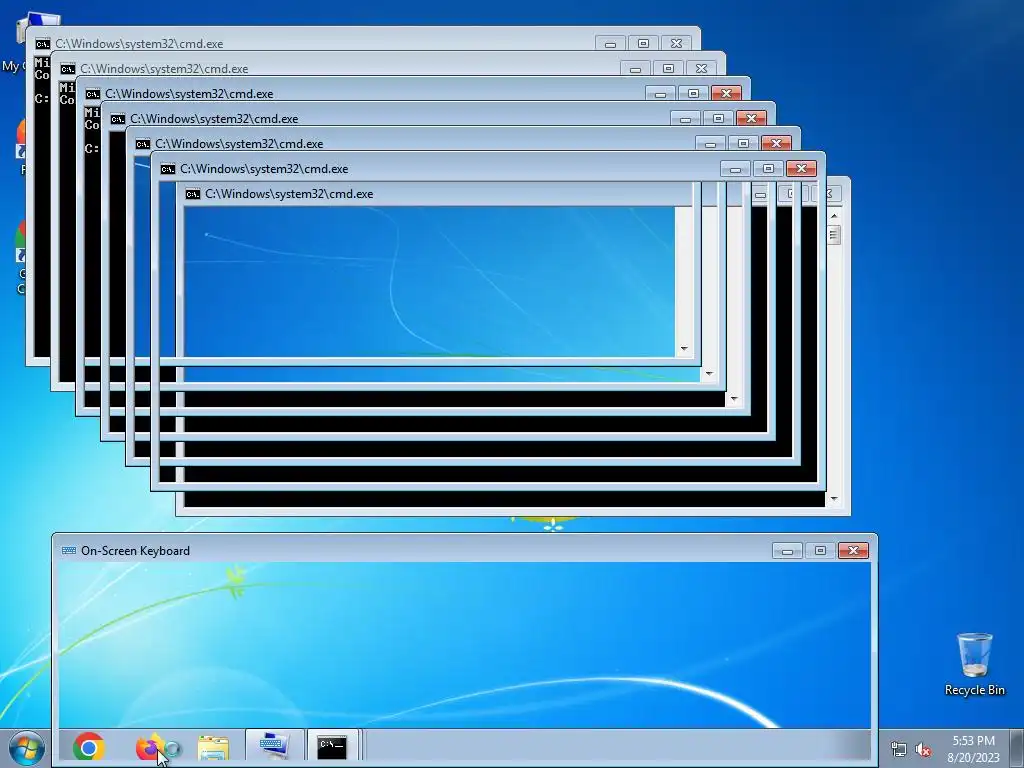This screenshot has width=1024, height=768.
Task: Close the frontmost cmd.exe window
Action: tap(801, 168)
